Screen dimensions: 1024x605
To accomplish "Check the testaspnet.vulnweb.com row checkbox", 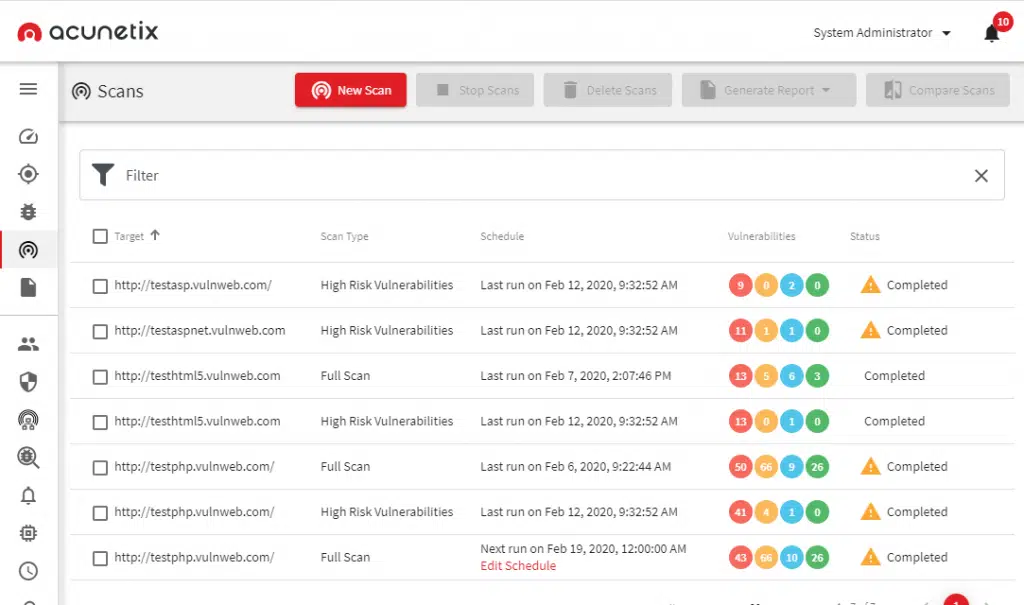I will (x=100, y=332).
